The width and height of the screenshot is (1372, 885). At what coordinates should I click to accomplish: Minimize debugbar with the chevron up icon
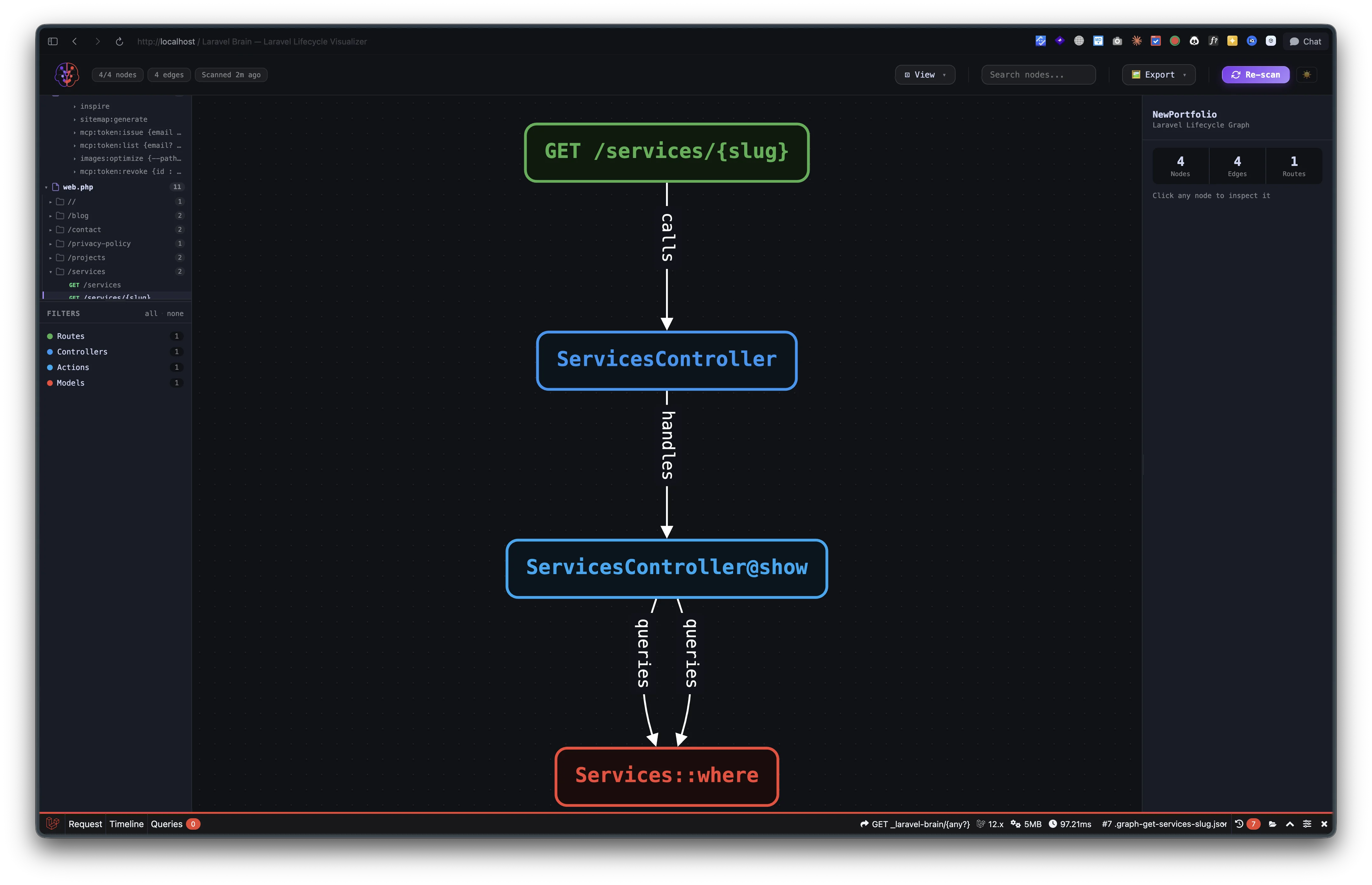click(x=1290, y=824)
